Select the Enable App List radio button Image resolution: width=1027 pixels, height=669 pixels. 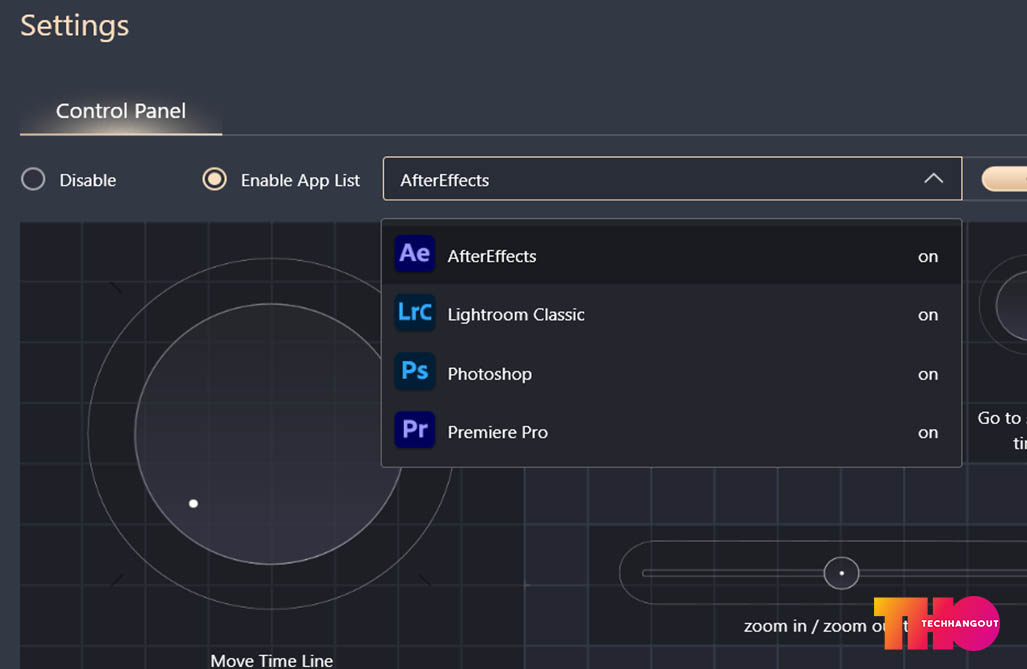[214, 179]
